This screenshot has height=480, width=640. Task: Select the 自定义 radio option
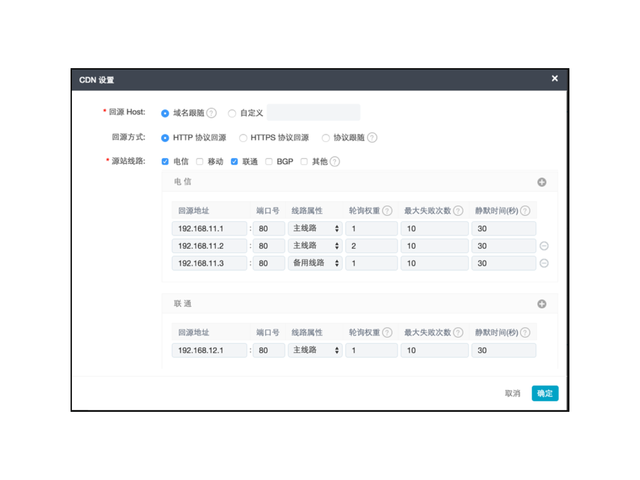[x=232, y=113]
